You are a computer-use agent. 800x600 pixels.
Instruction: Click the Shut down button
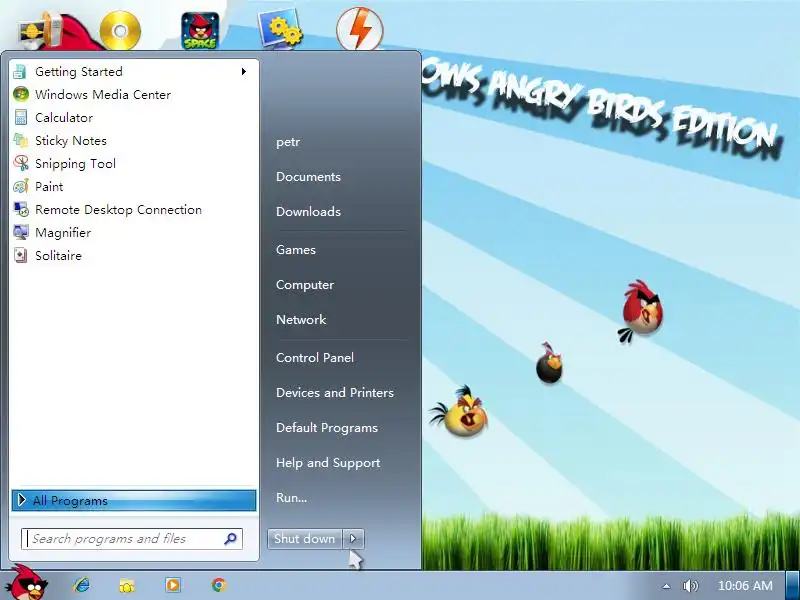[305, 539]
